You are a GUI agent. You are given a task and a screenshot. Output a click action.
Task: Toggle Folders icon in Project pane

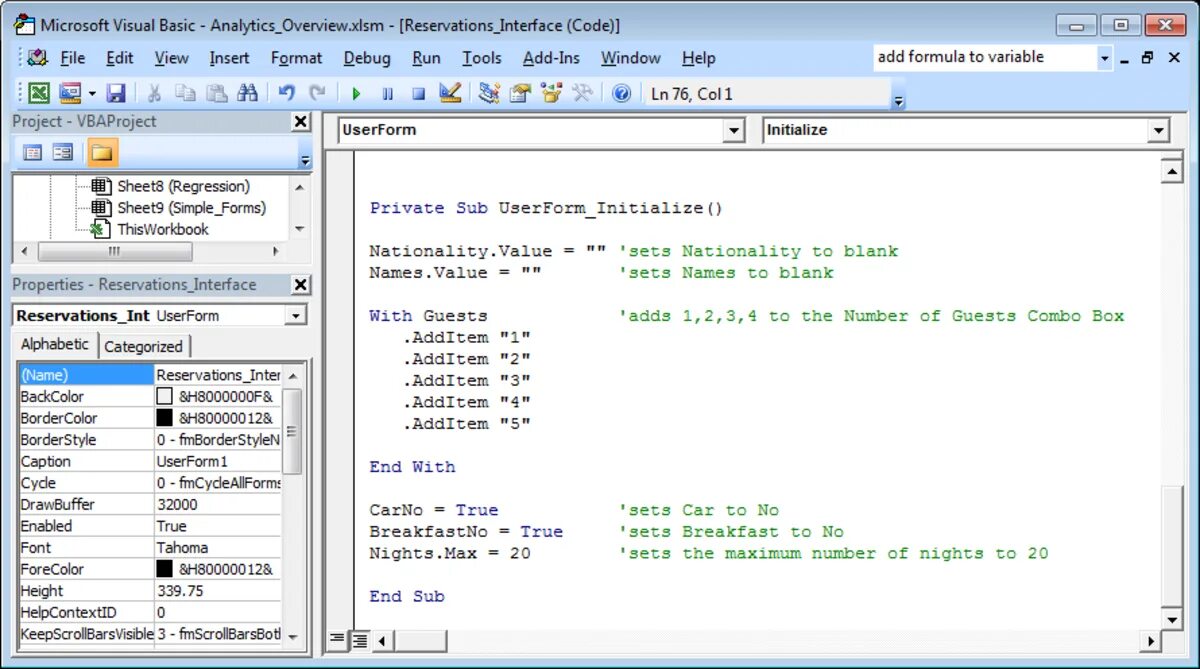point(102,153)
